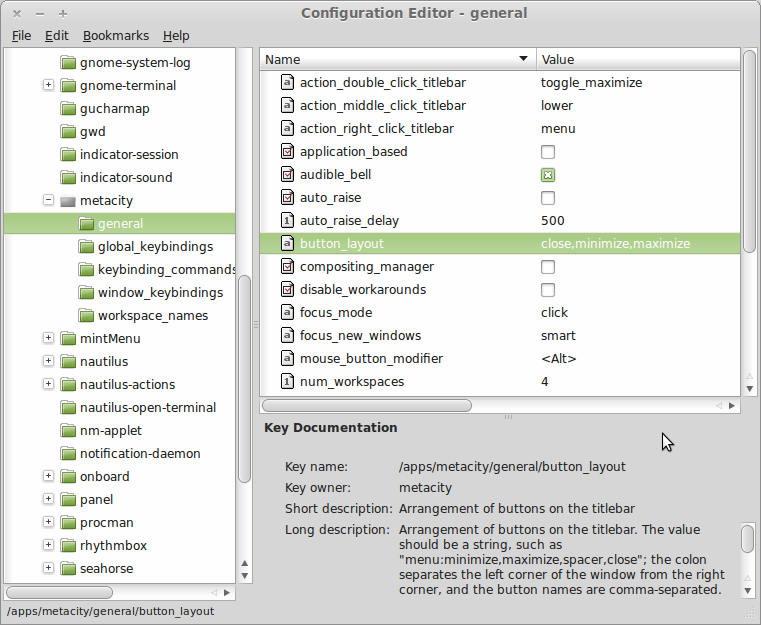Open the Edit menu
This screenshot has height=625, width=761.
pyautogui.click(x=57, y=35)
